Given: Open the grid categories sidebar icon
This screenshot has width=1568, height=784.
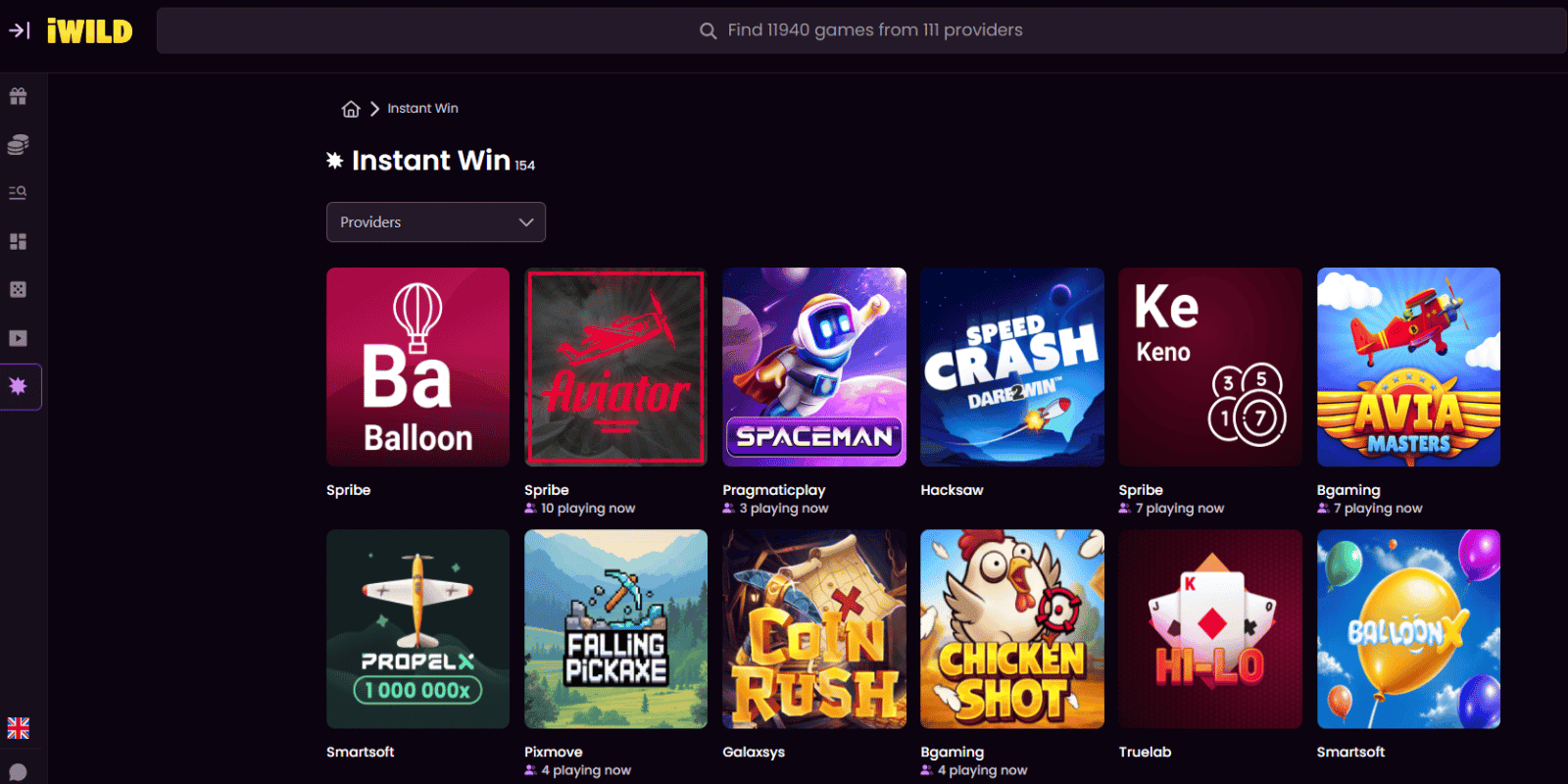Looking at the screenshot, I should [18, 241].
